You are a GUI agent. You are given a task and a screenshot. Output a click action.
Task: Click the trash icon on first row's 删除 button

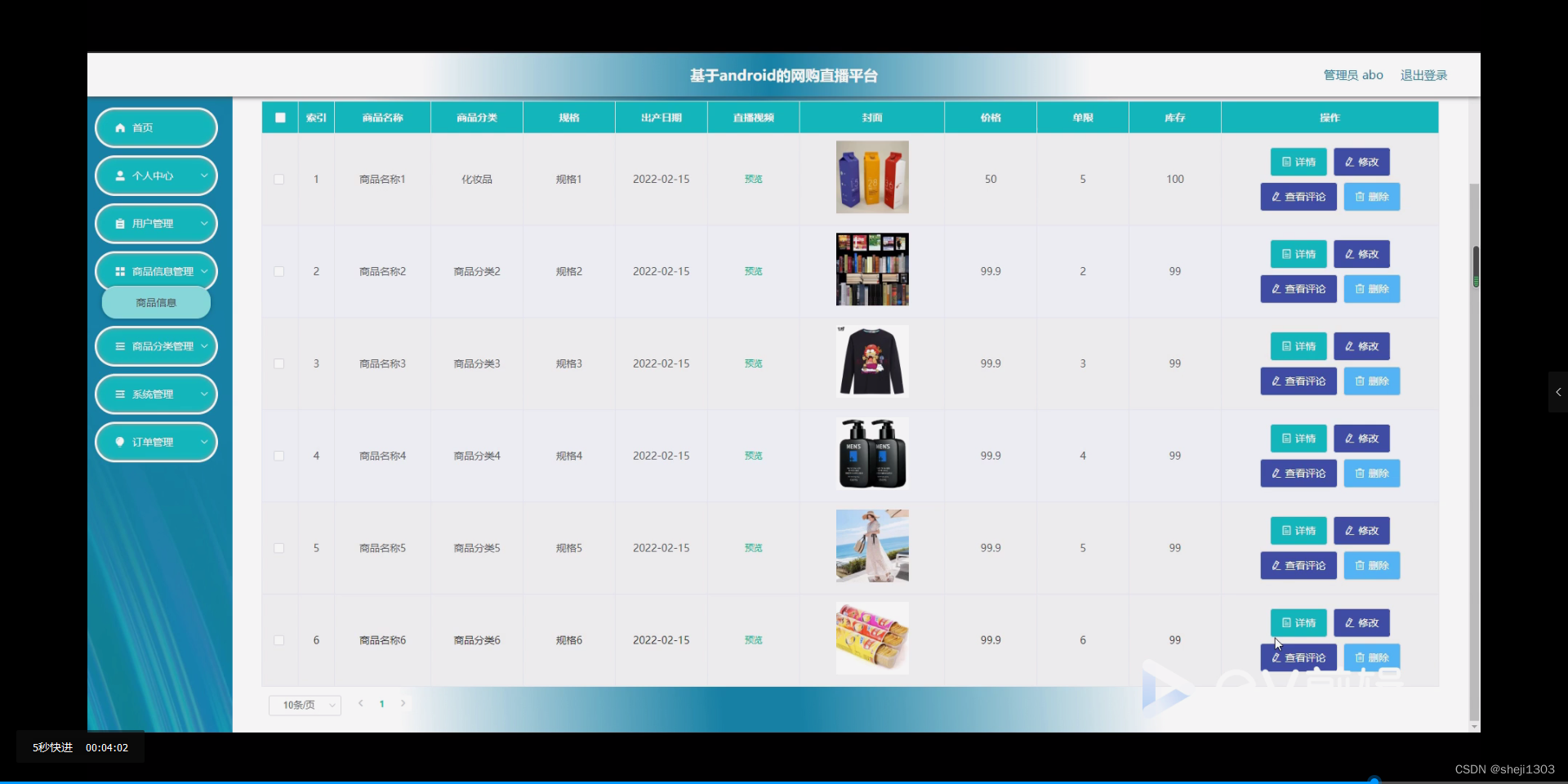tap(1358, 197)
